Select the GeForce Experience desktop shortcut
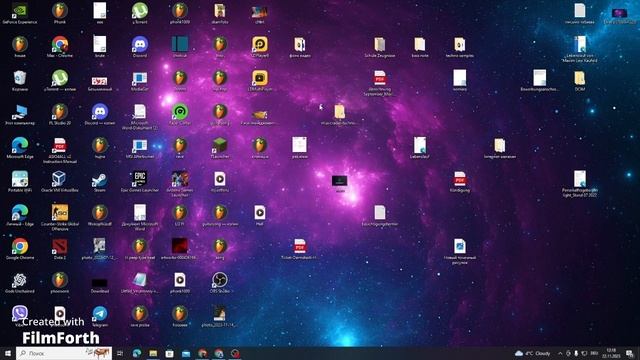Viewport: 640px width, 360px height. tap(20, 13)
